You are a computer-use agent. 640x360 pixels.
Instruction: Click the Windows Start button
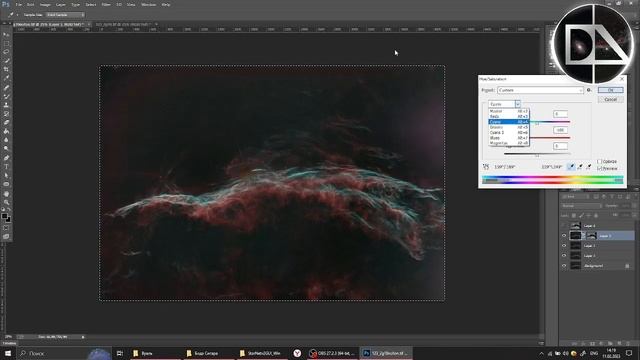(x=8, y=353)
